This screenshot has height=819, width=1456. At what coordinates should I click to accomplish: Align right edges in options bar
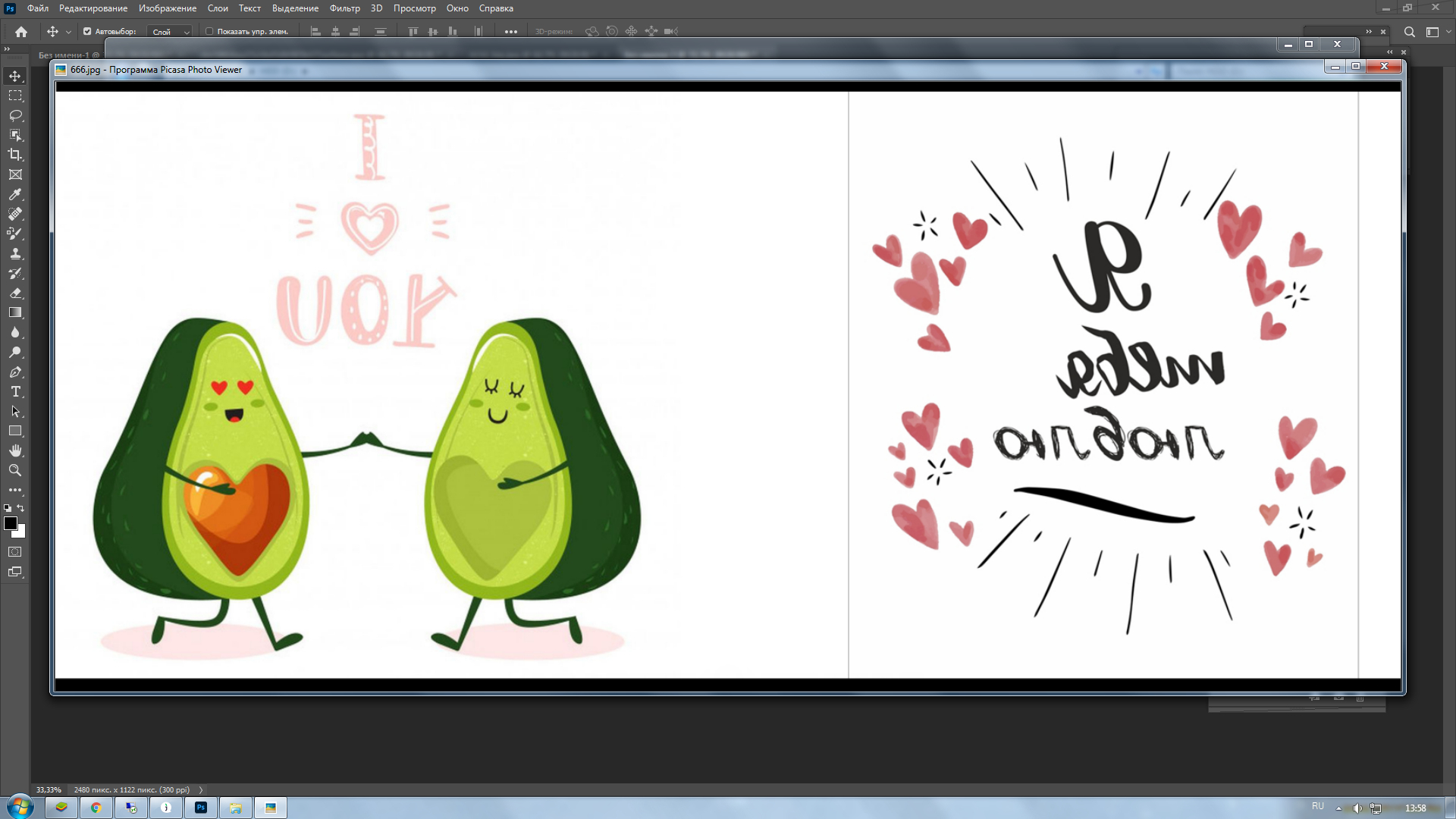tap(355, 31)
